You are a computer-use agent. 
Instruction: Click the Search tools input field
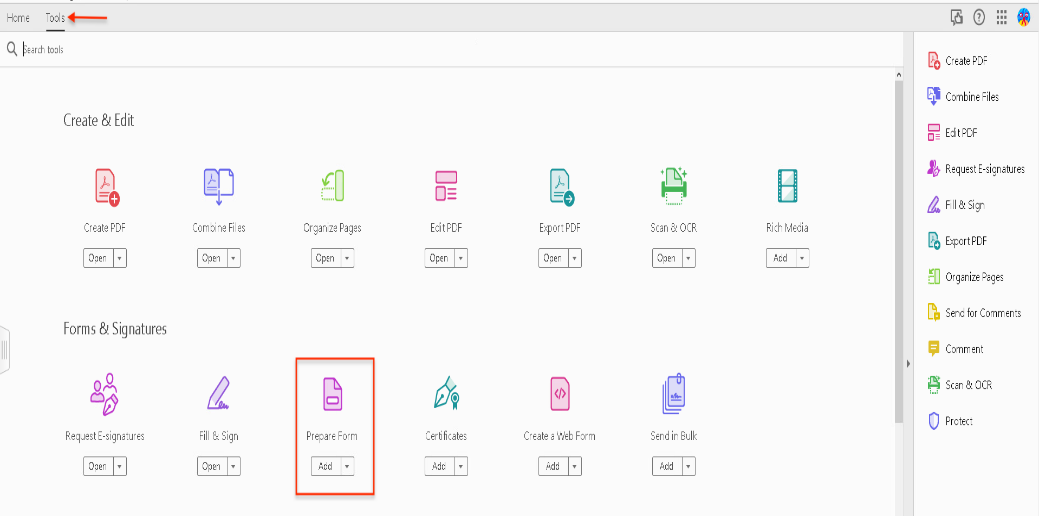click(200, 49)
